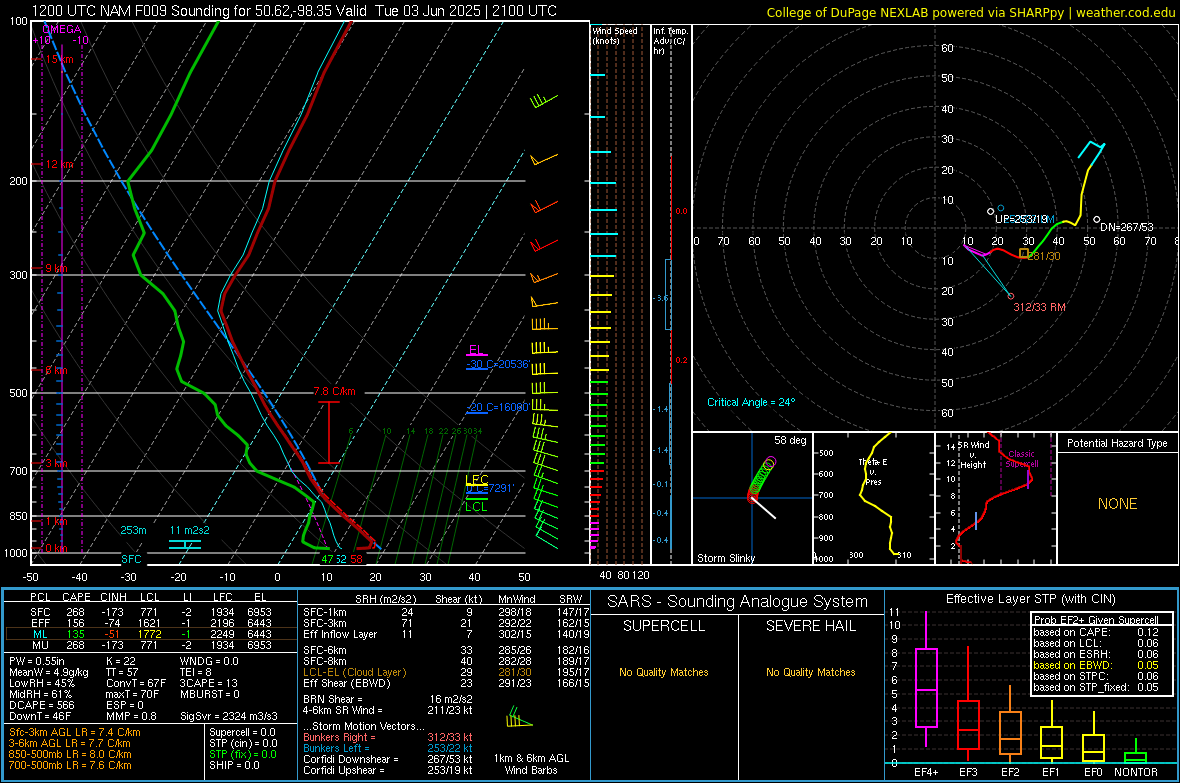Click the MeanW = 4.9g/kg value
This screenshot has height=783, width=1180.
coord(48,672)
